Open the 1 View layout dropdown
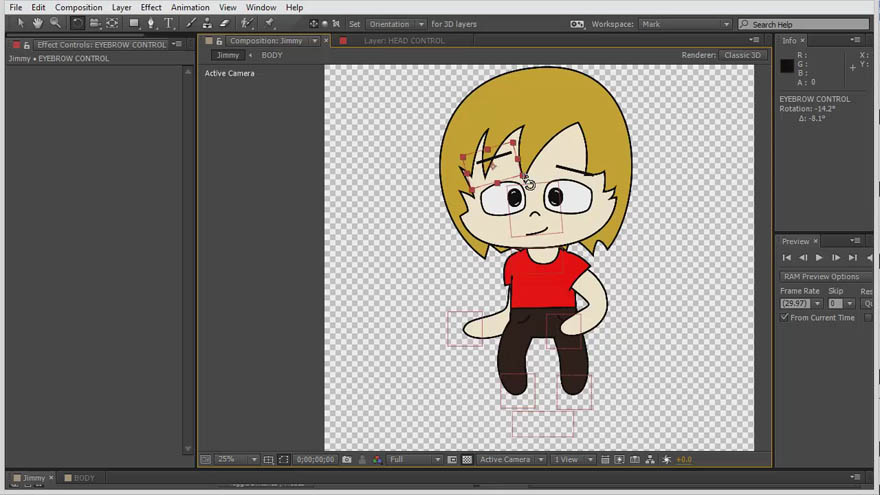880x495 pixels. point(572,460)
